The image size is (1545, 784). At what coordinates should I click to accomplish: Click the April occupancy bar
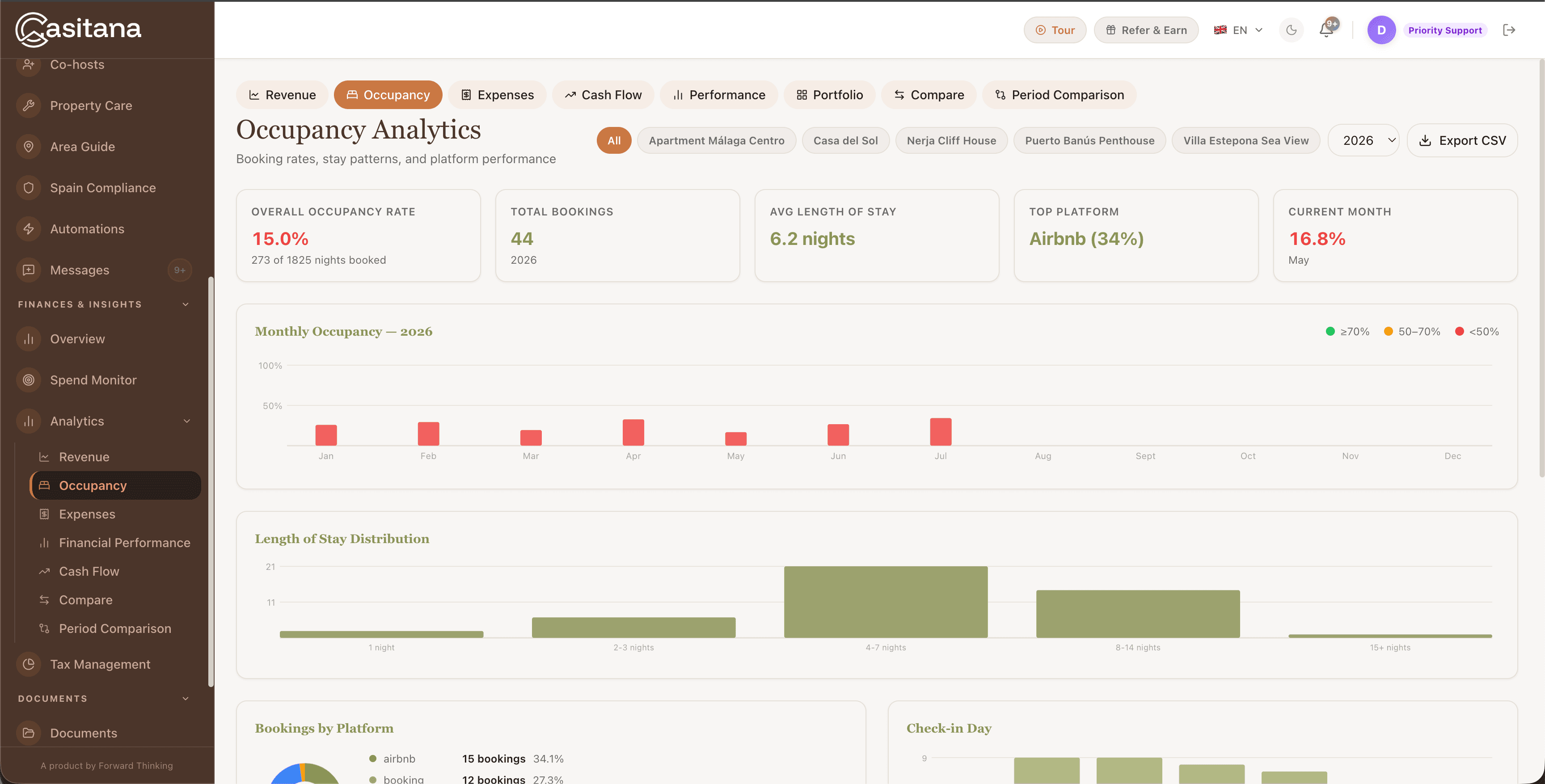coord(633,433)
